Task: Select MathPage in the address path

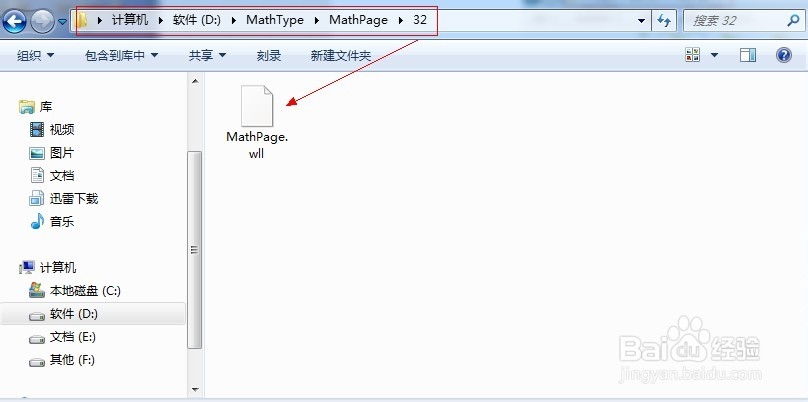Action: [358, 20]
